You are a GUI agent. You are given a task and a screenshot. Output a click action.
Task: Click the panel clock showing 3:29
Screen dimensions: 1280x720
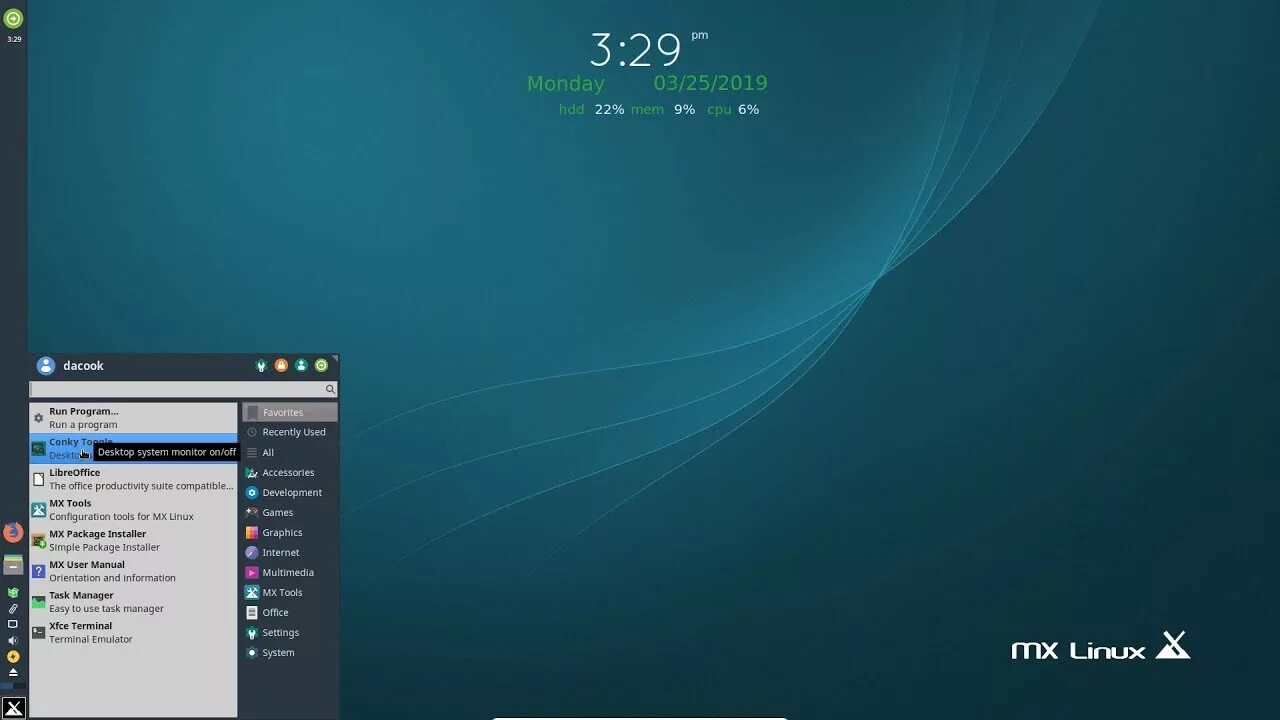coord(14,40)
